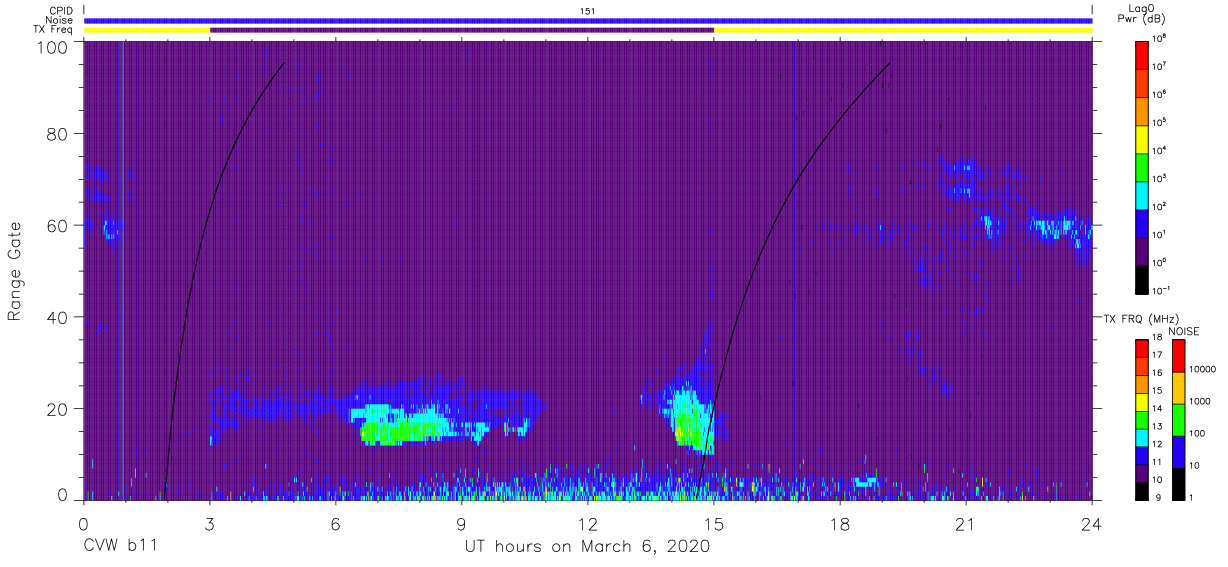Click the NOISE legend title
Screen dimensions: 1228x567
[x=1183, y=330]
